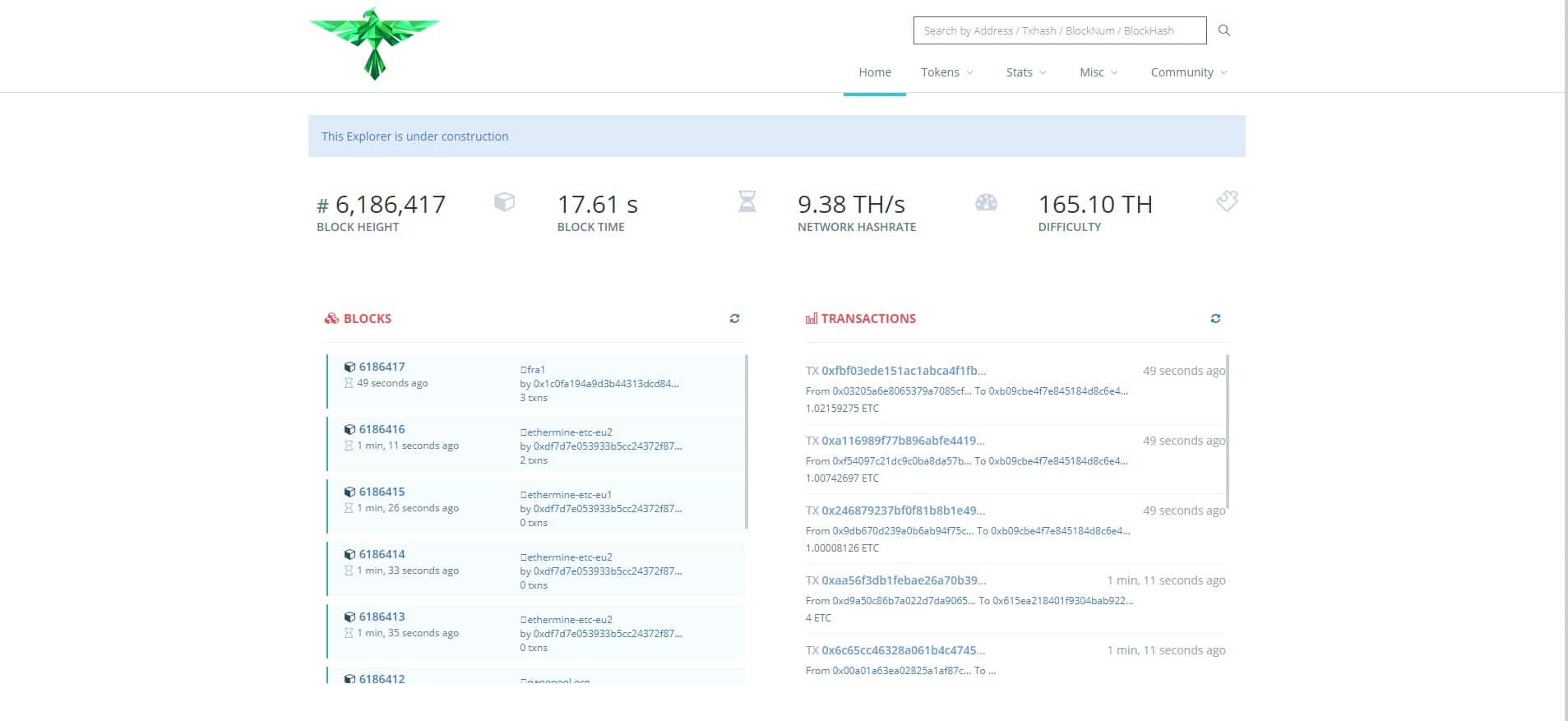Screen dimensions: 1568x721
Task: Click cube icon beside block 6186416
Action: coord(349,430)
